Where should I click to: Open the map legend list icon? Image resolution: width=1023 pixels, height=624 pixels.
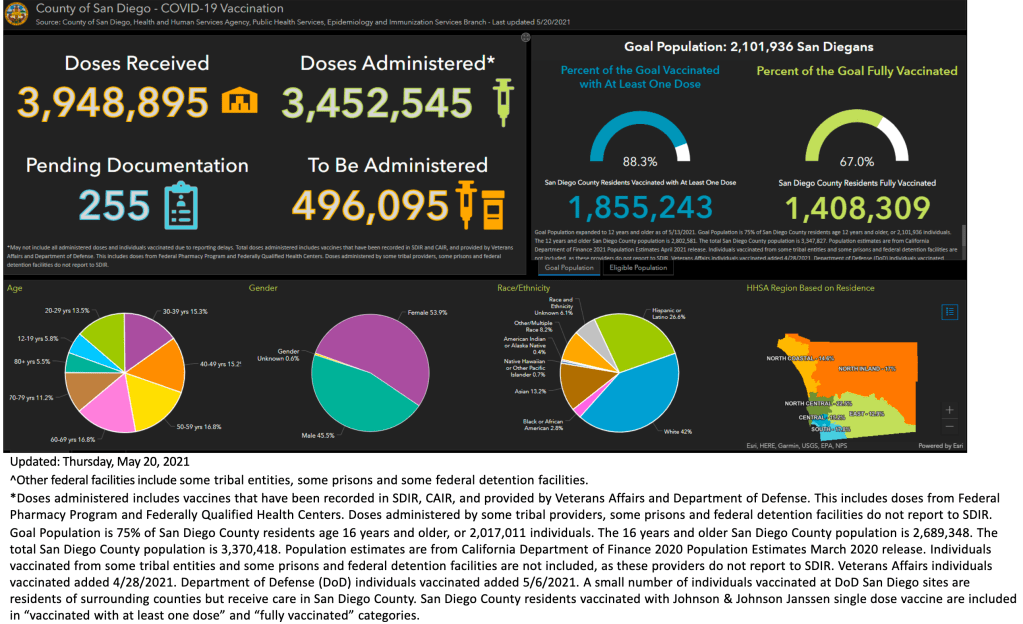coord(950,311)
